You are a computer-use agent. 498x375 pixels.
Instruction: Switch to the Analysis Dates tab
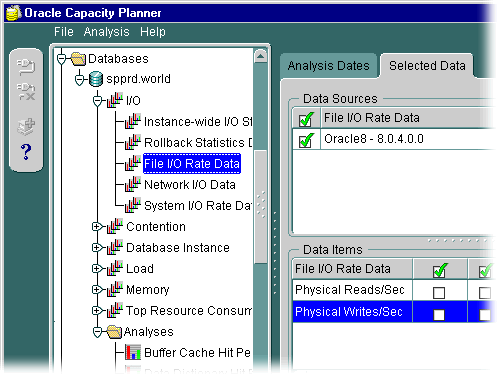329,66
